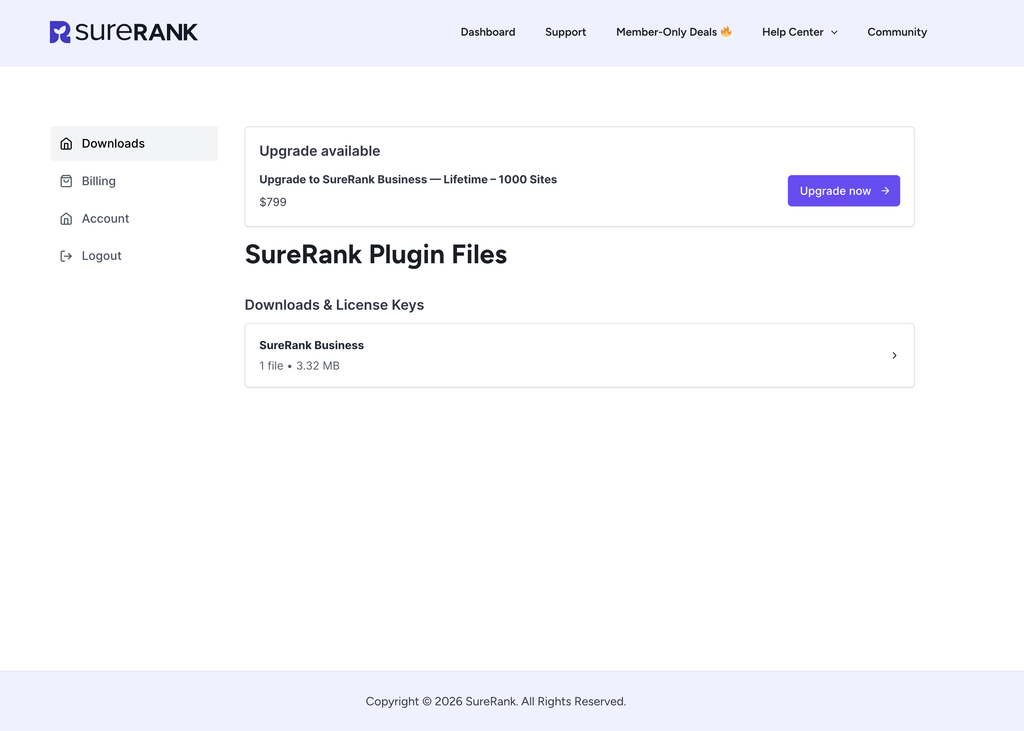Select Downloads in the sidebar

pyautogui.click(x=134, y=144)
